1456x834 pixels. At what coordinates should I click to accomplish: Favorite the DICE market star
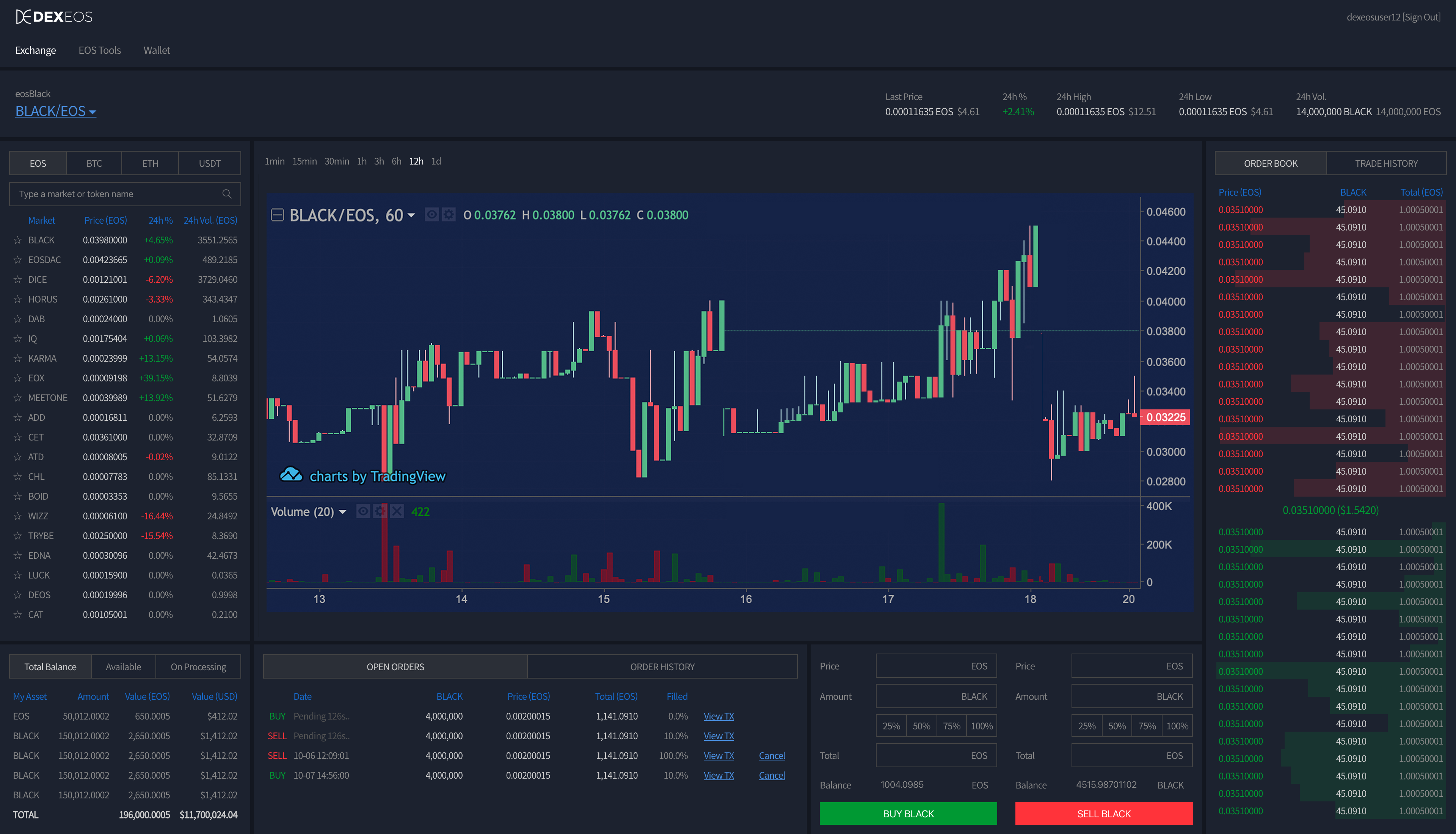click(x=18, y=279)
